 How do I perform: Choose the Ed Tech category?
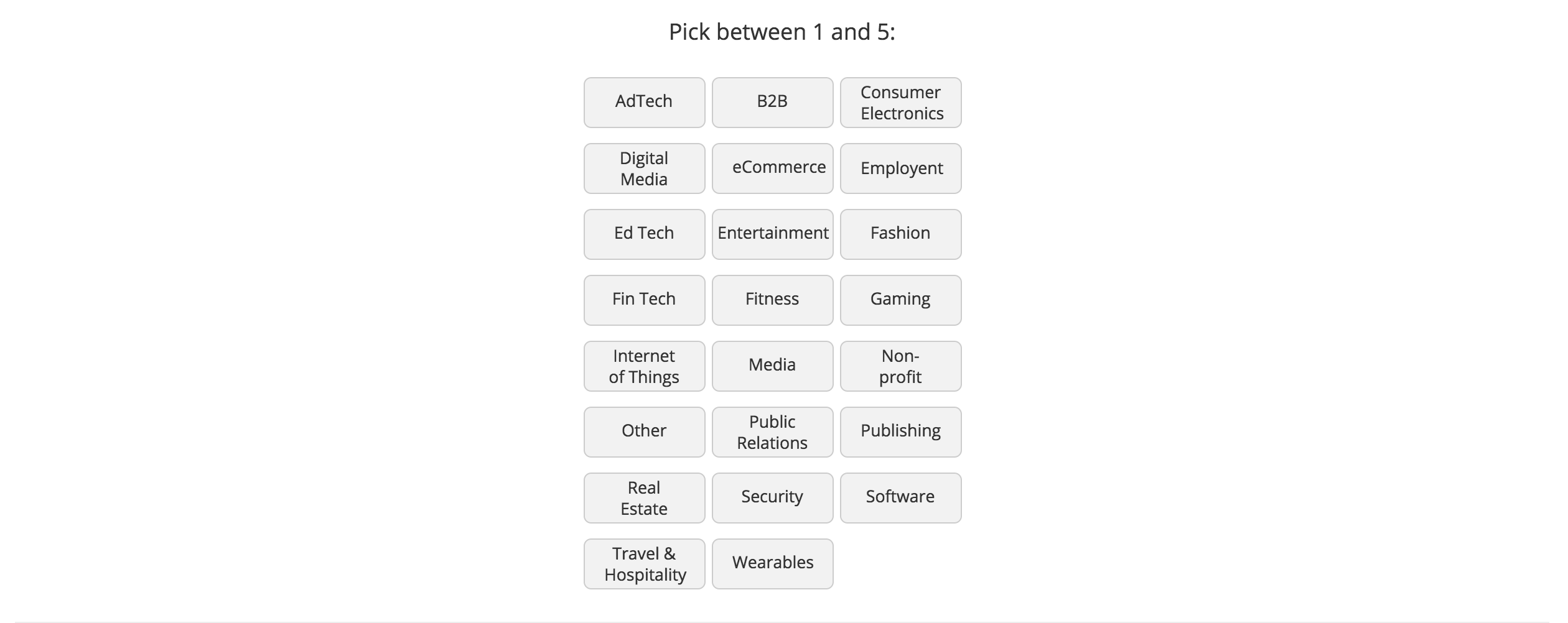tap(644, 234)
